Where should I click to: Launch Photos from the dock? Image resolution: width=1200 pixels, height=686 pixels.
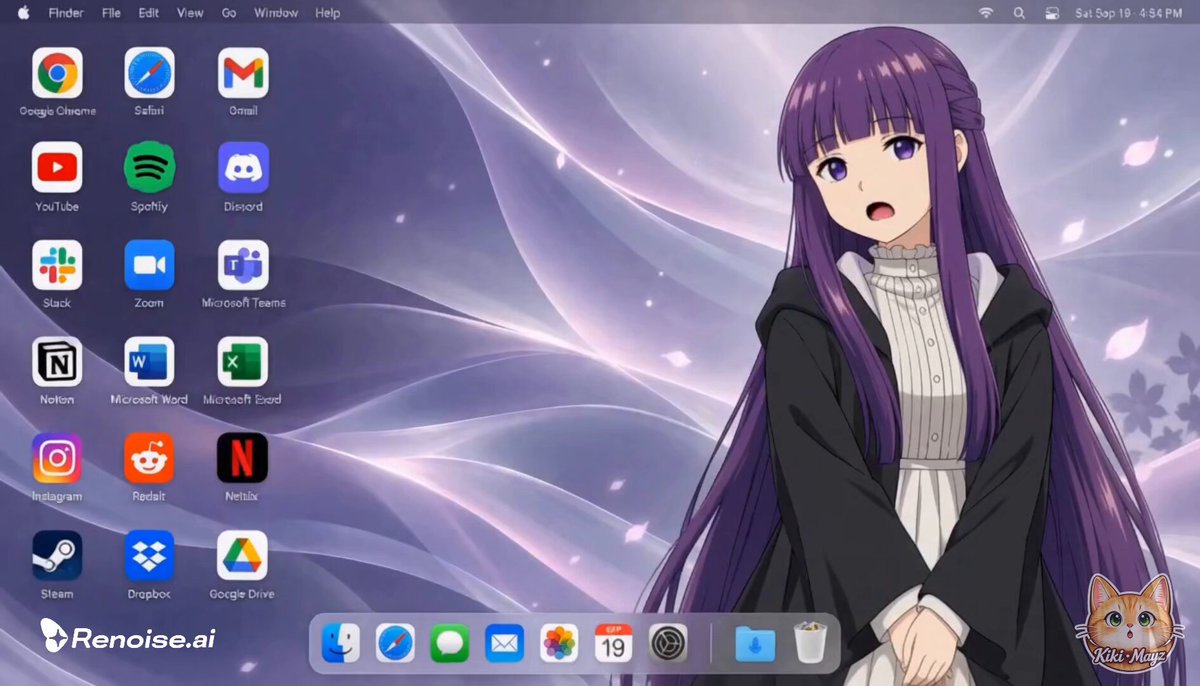click(559, 643)
